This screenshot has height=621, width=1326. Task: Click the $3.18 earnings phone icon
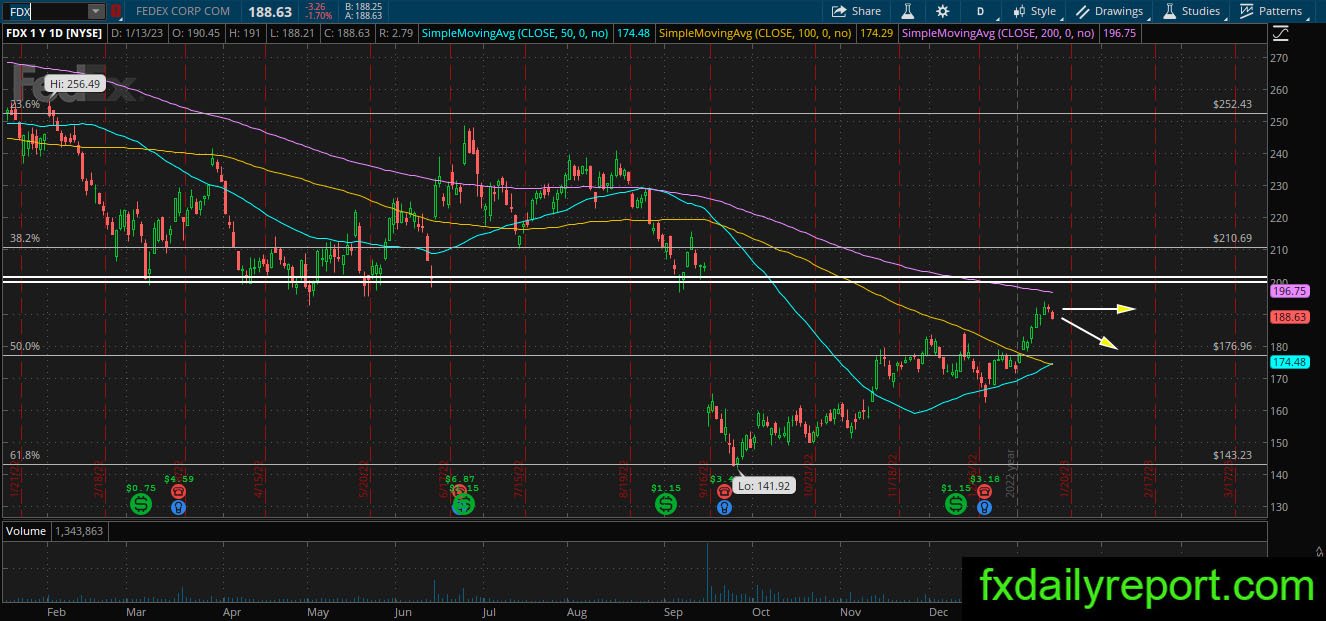(x=985, y=492)
